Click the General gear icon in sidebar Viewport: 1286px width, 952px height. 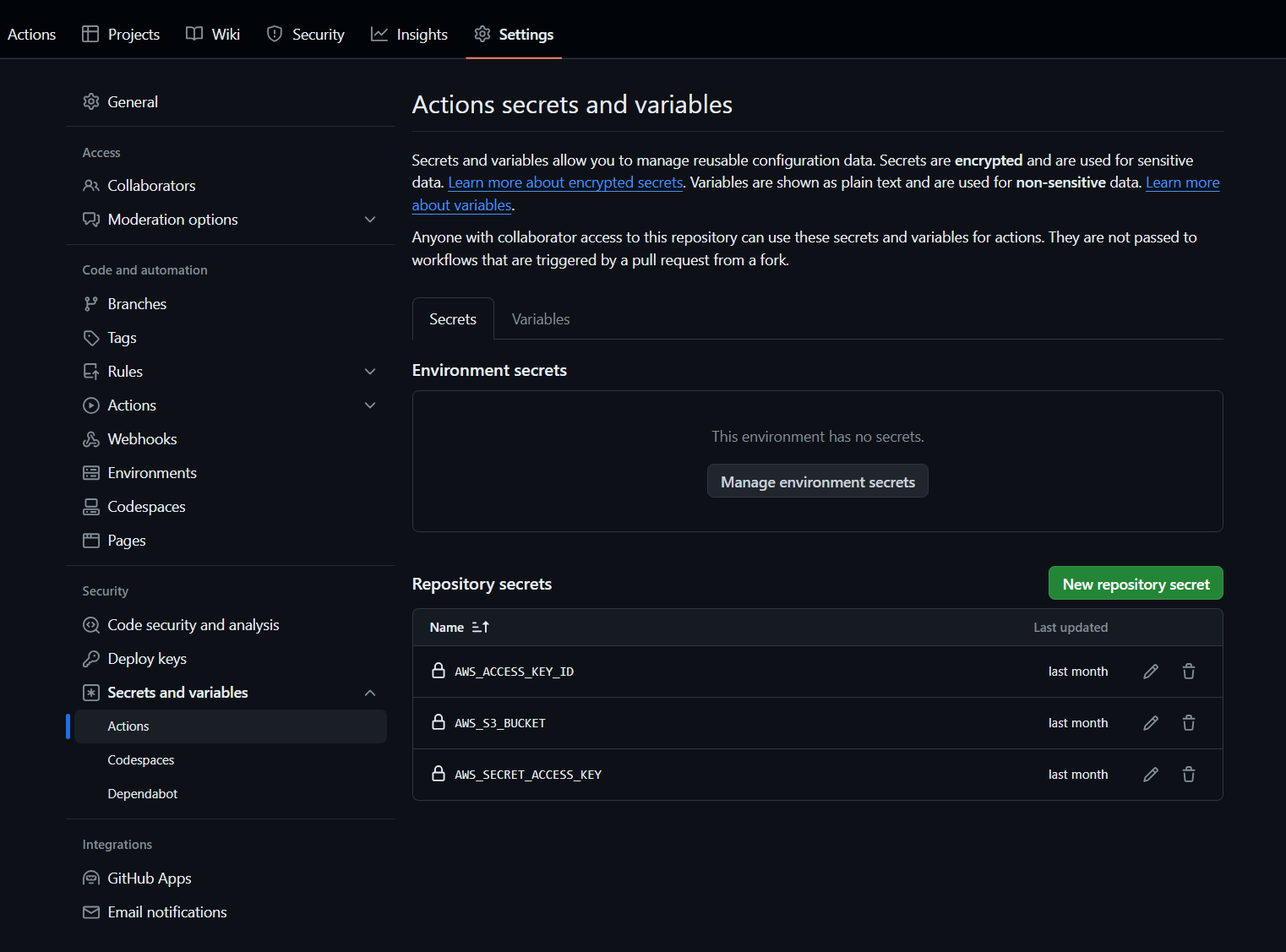[91, 101]
